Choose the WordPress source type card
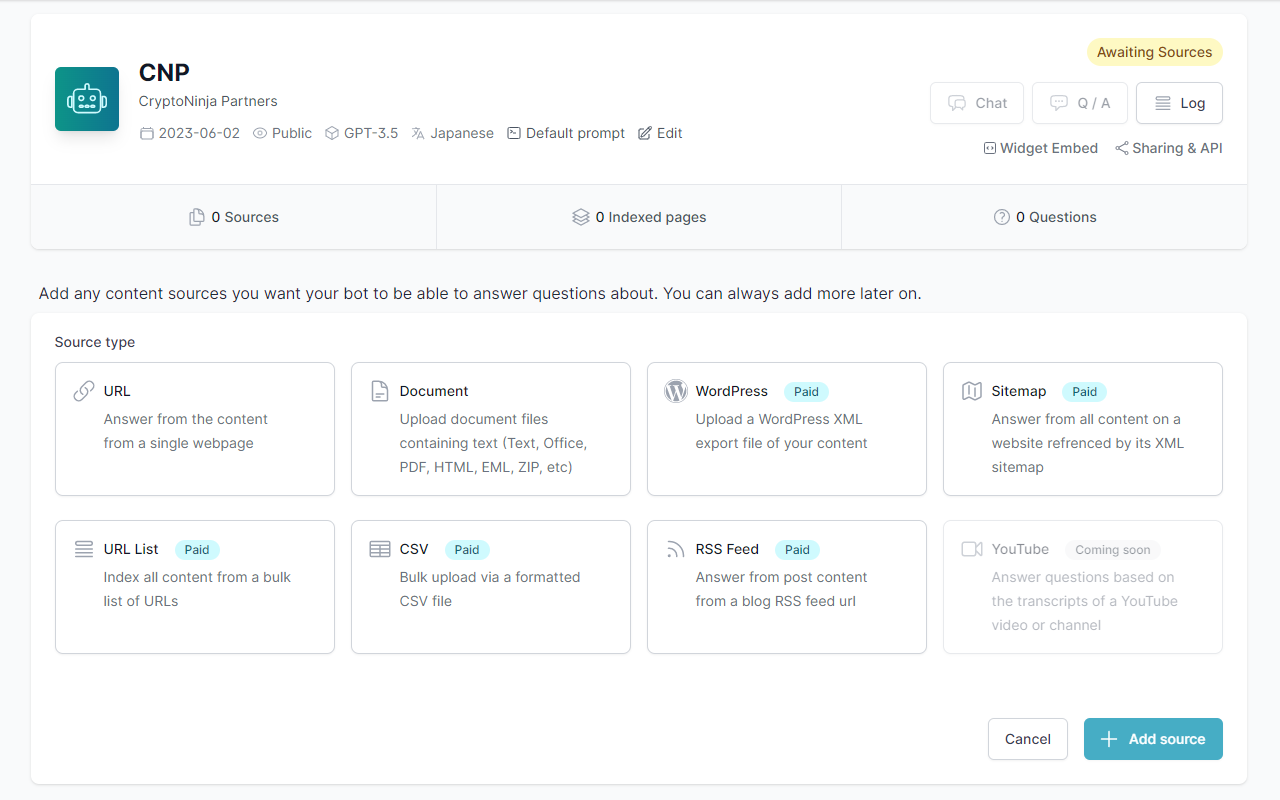Screen dimensions: 1280x800 tap(787, 429)
